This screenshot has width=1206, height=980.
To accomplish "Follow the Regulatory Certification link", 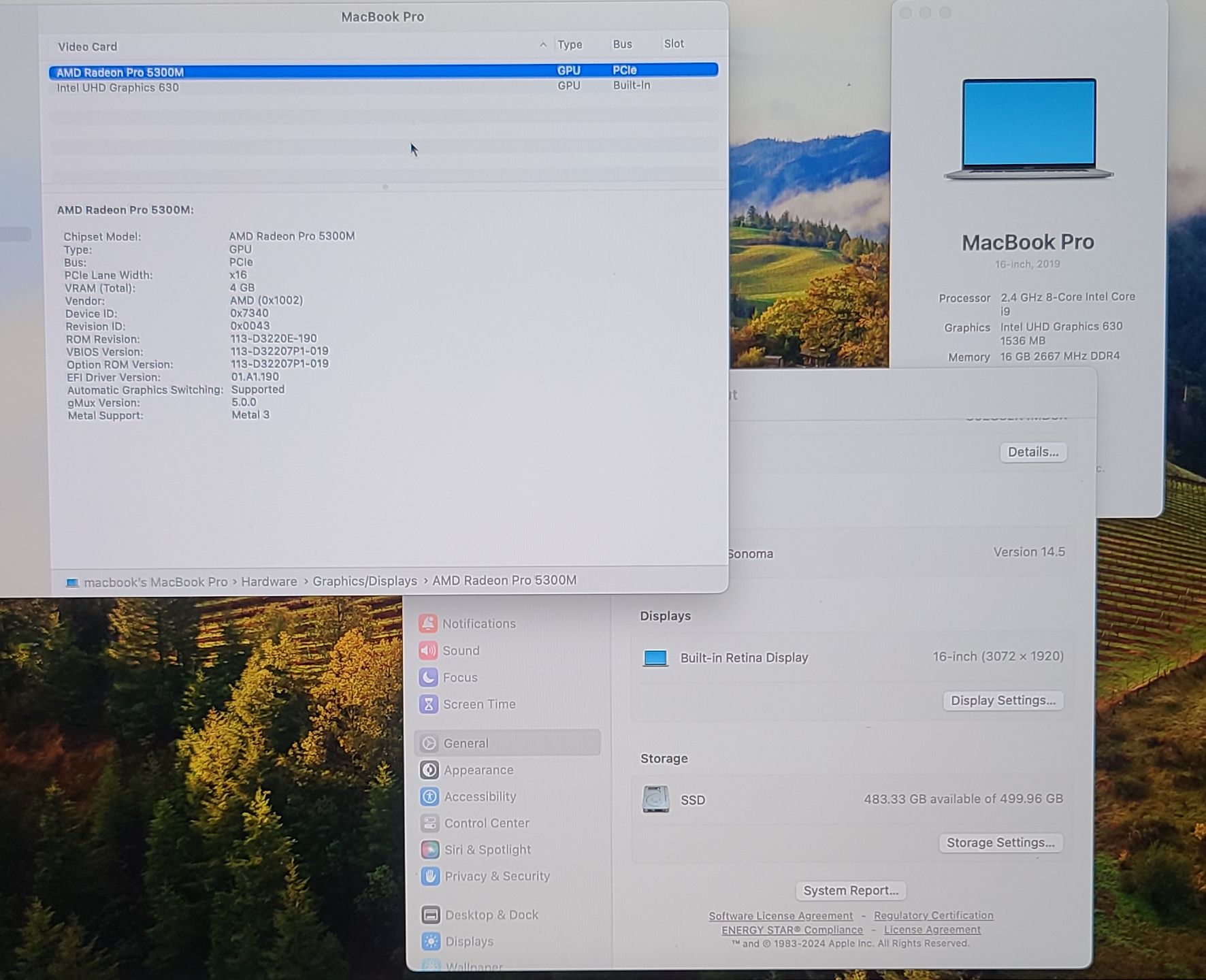I will click(x=933, y=915).
